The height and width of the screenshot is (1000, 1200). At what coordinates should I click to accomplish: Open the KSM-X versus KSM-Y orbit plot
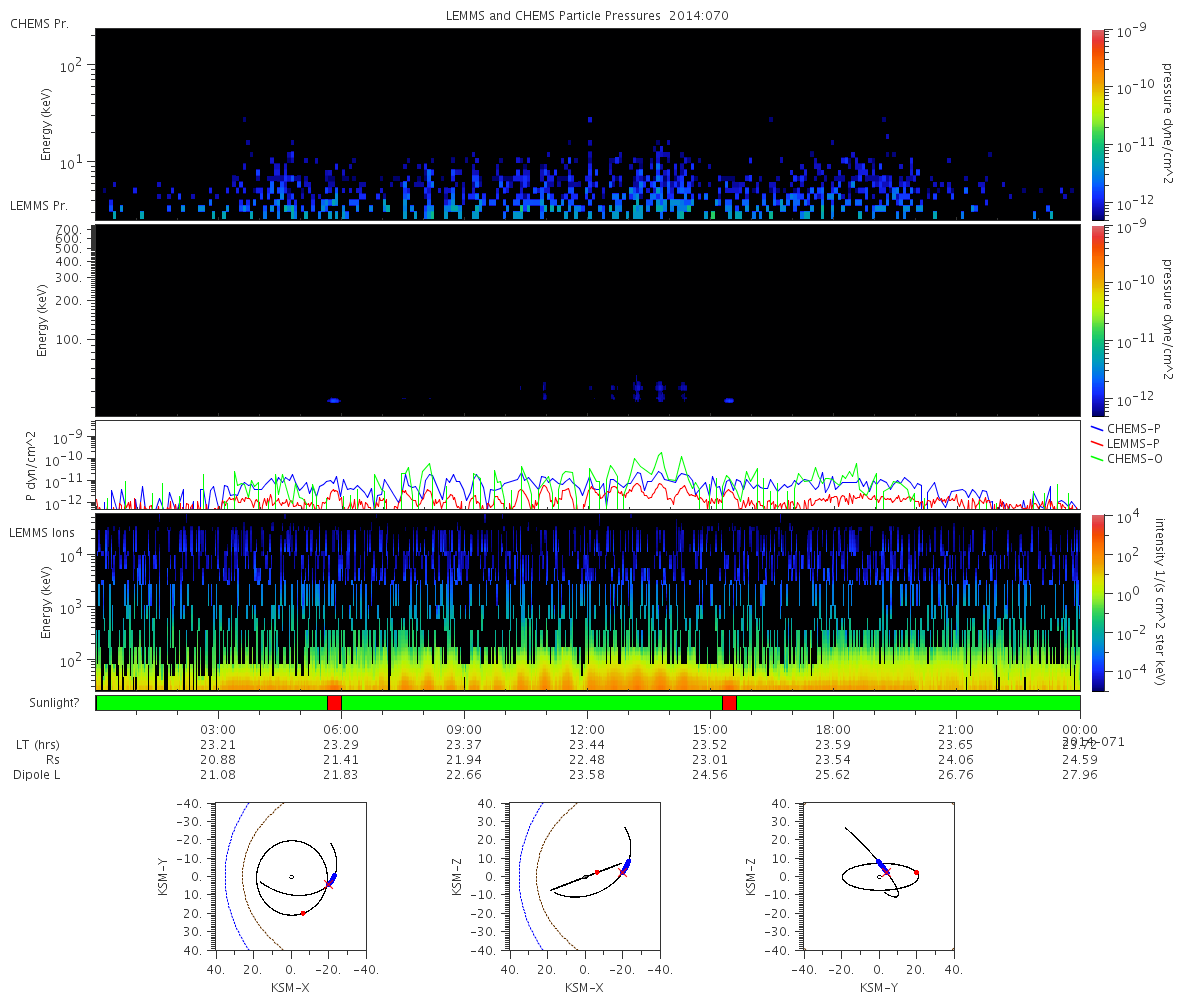pyautogui.click(x=290, y=877)
